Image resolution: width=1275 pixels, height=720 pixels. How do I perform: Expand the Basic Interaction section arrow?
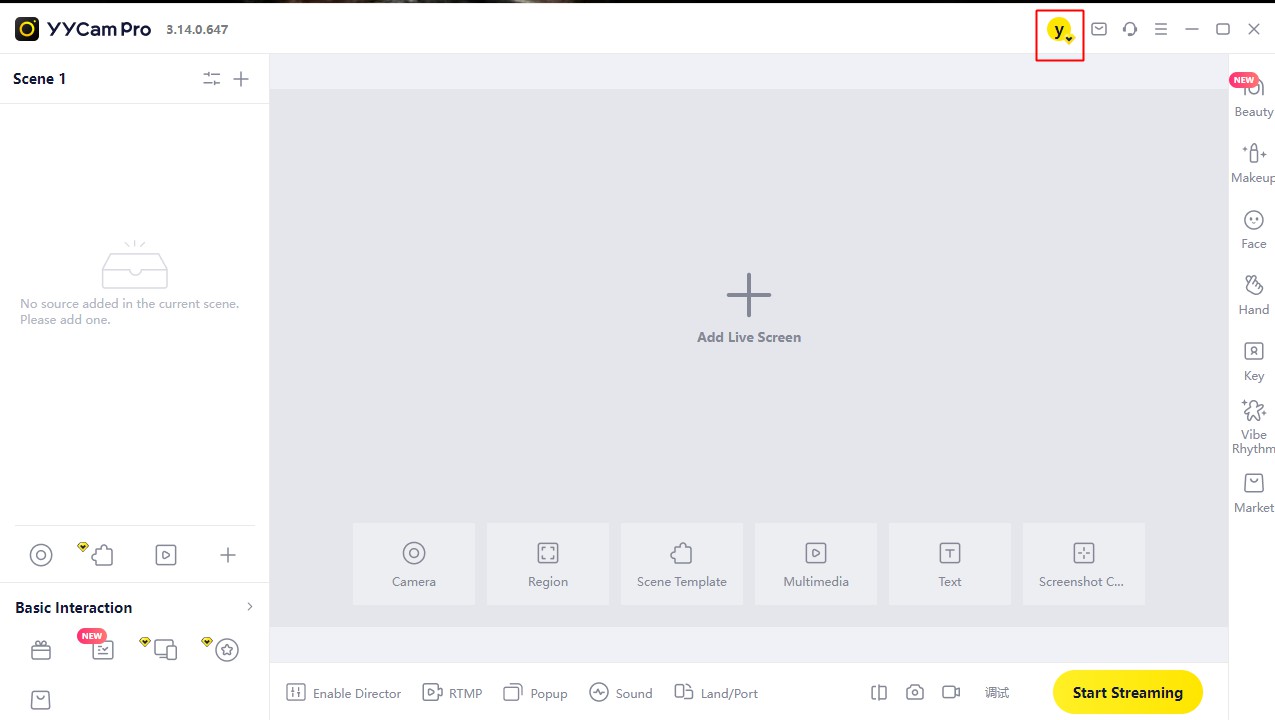pyautogui.click(x=250, y=607)
